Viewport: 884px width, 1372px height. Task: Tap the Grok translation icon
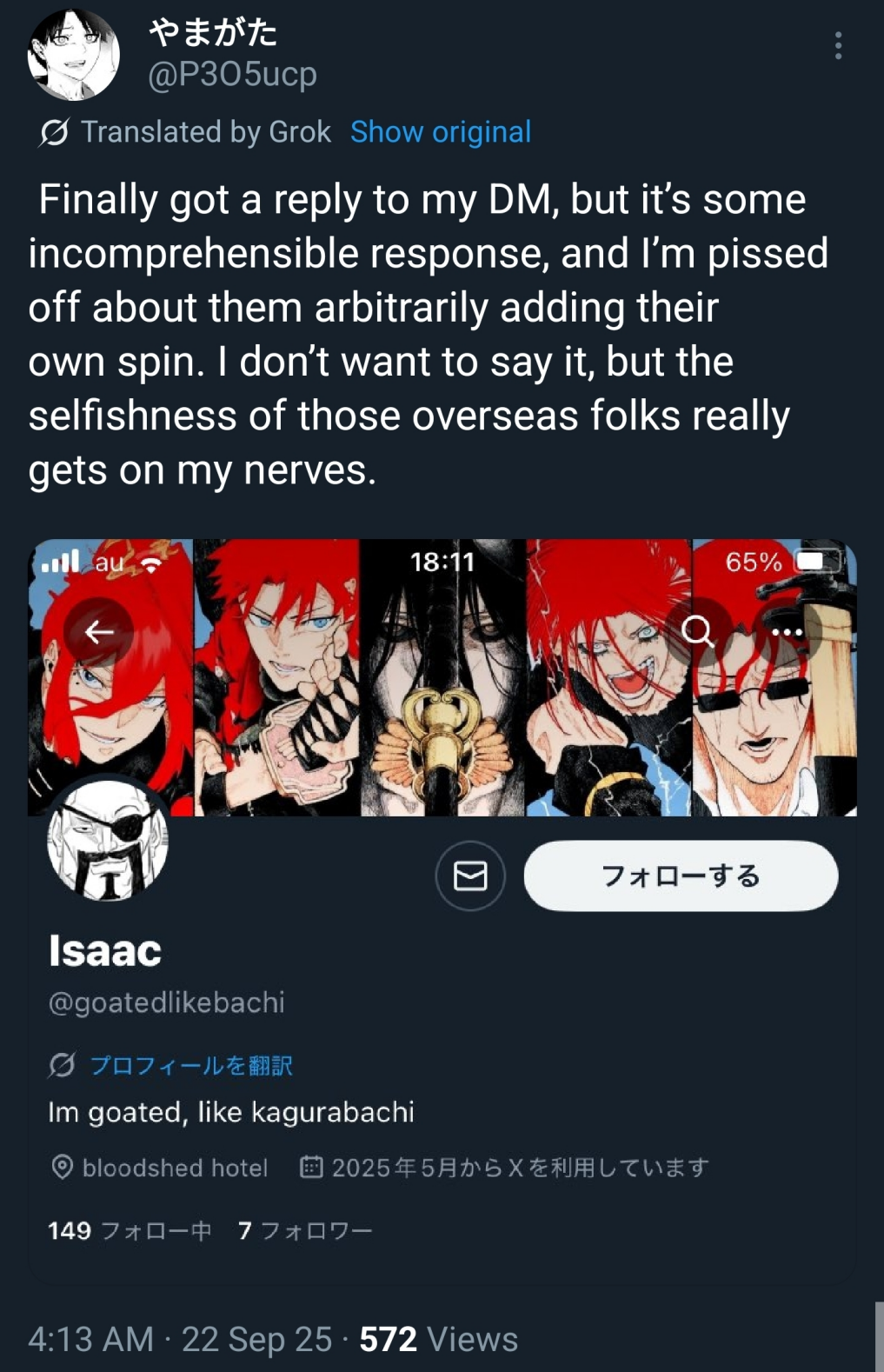(54, 132)
